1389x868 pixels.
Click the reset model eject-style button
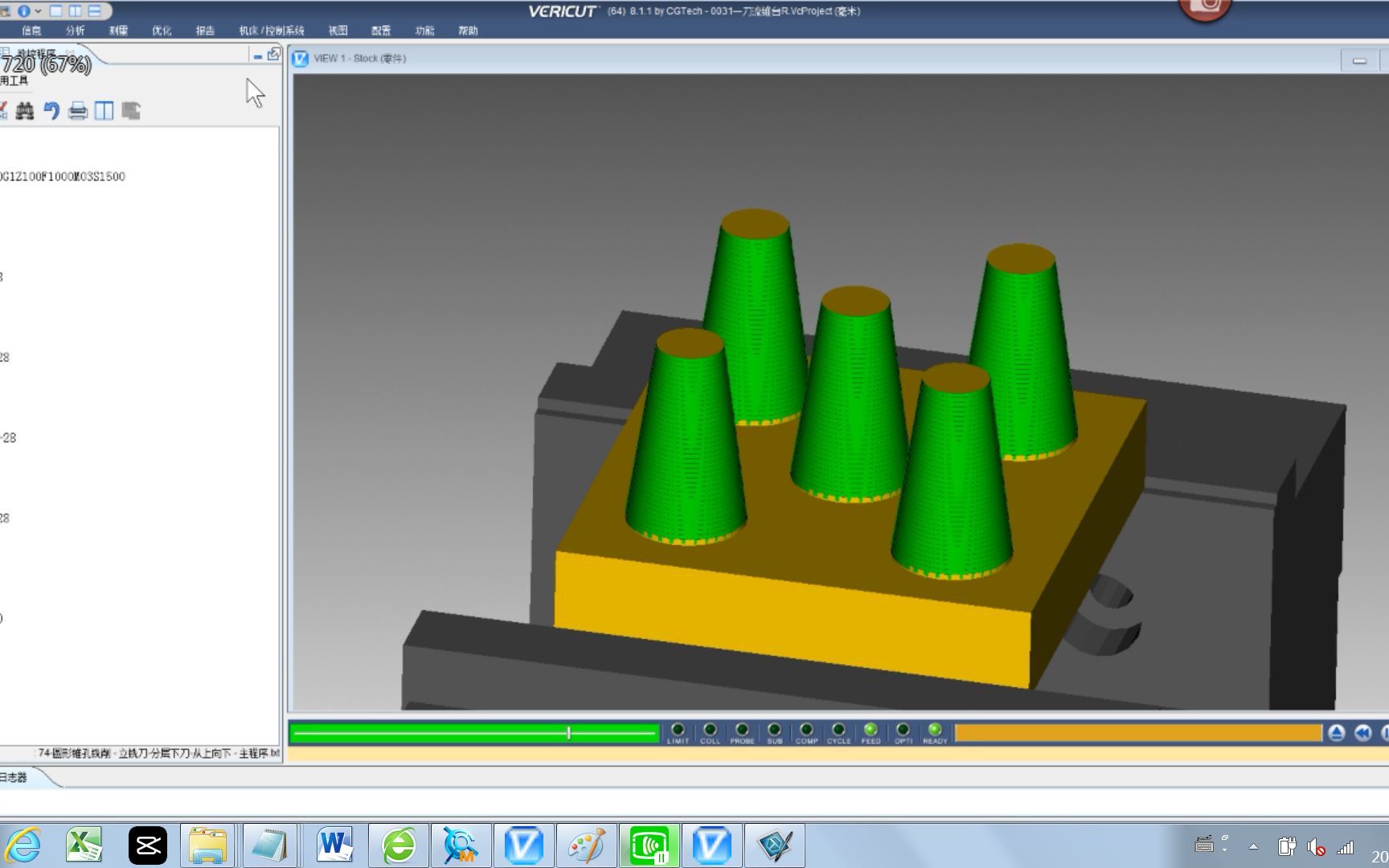tap(1336, 733)
